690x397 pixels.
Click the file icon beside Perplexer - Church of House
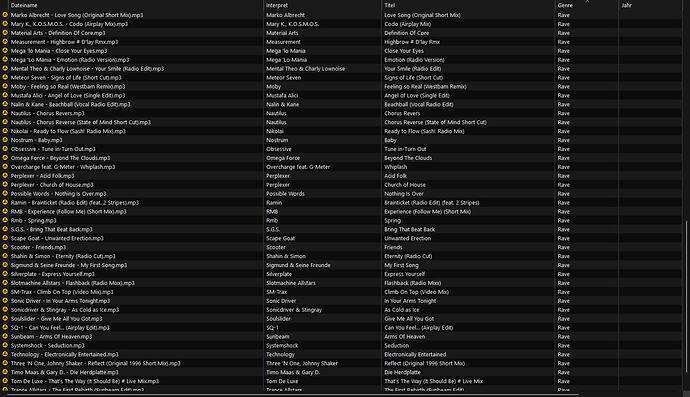5,184
